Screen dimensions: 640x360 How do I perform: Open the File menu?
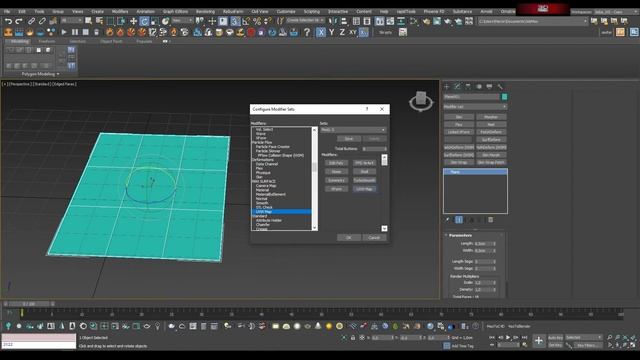pyautogui.click(x=7, y=11)
